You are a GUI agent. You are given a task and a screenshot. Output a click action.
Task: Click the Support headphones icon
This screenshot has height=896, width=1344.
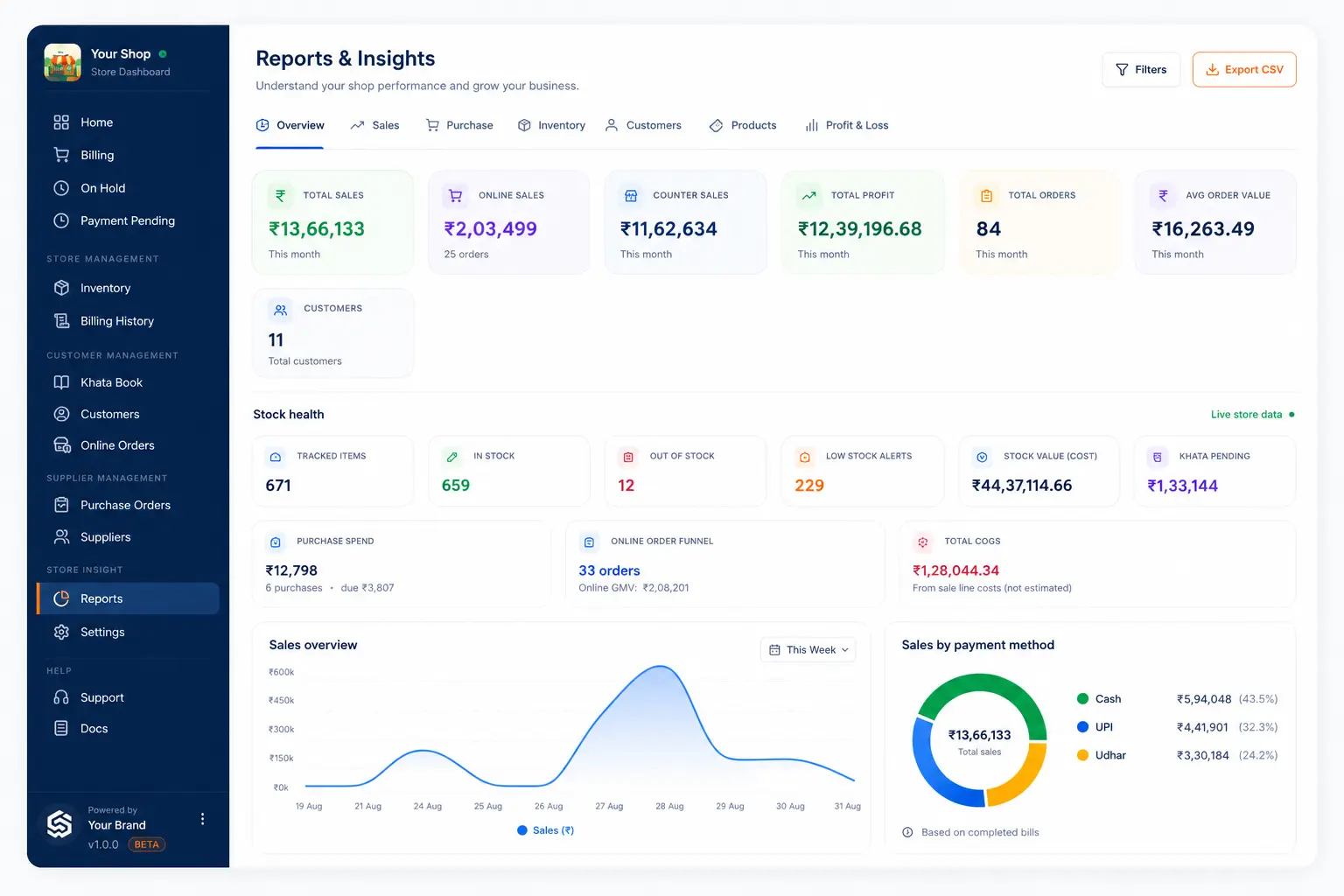61,697
